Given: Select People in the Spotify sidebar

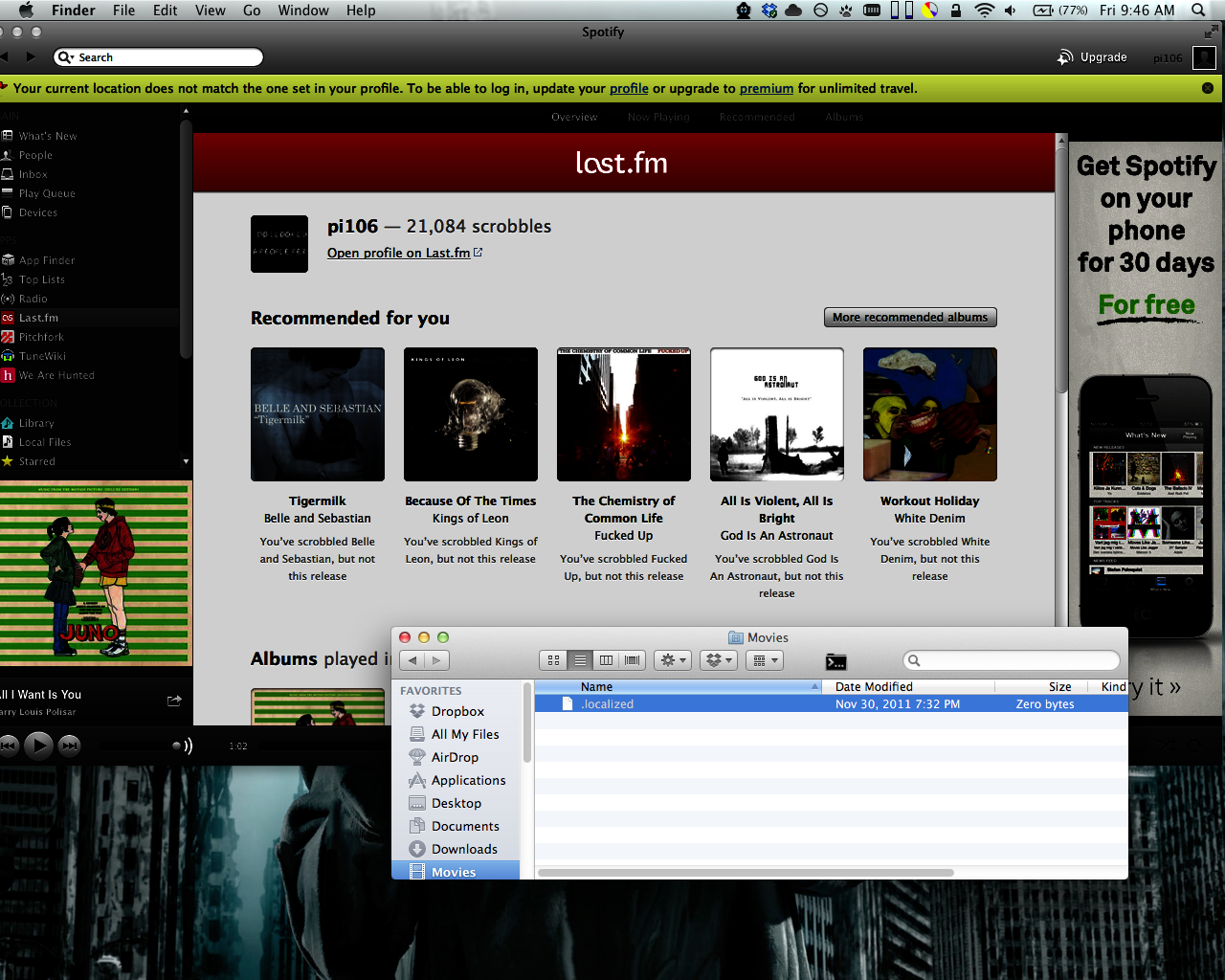Looking at the screenshot, I should point(35,155).
